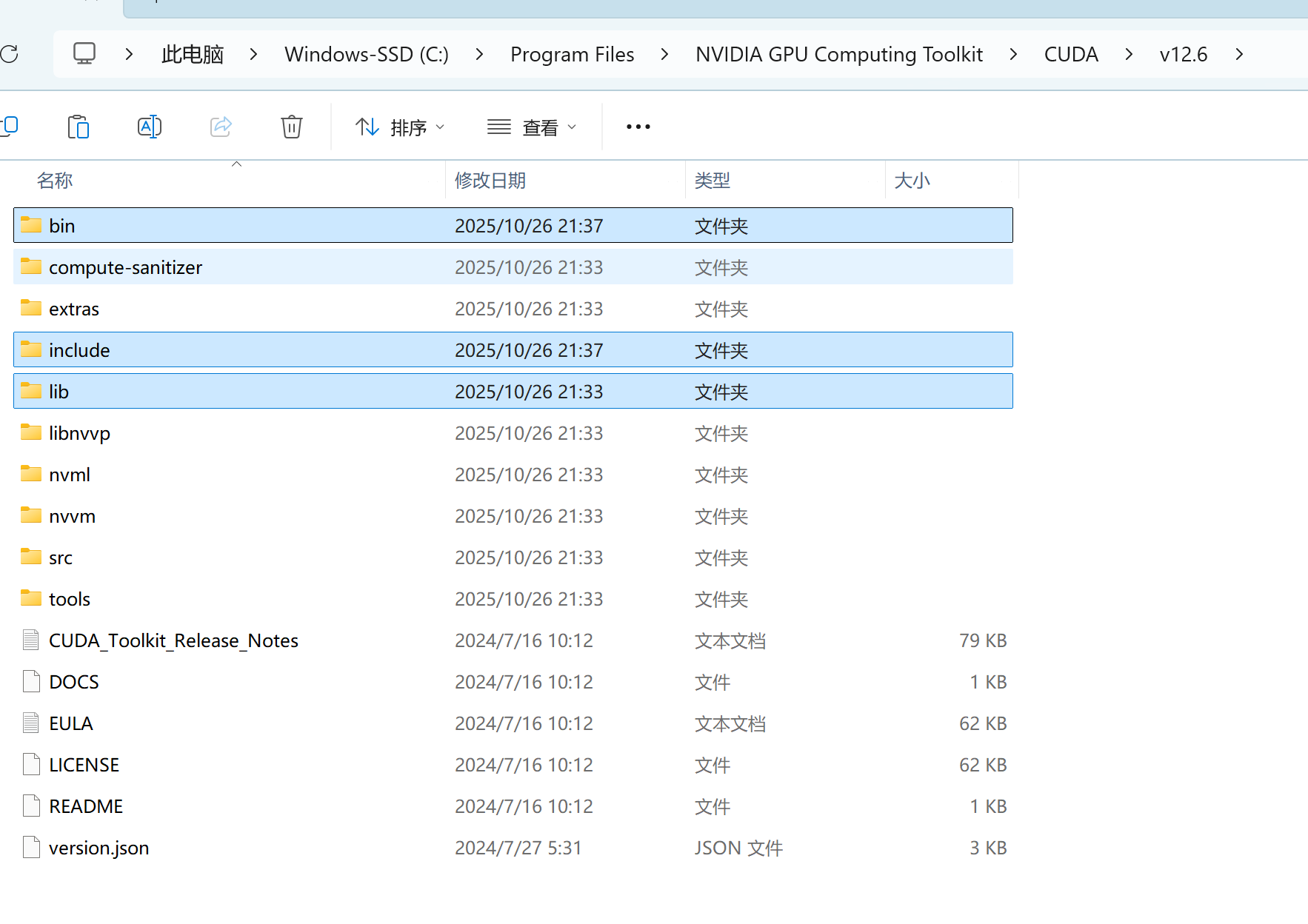1308x924 pixels.
Task: Expand chevron after Windows-SSD (C:) breadcrumb
Action: 479,54
